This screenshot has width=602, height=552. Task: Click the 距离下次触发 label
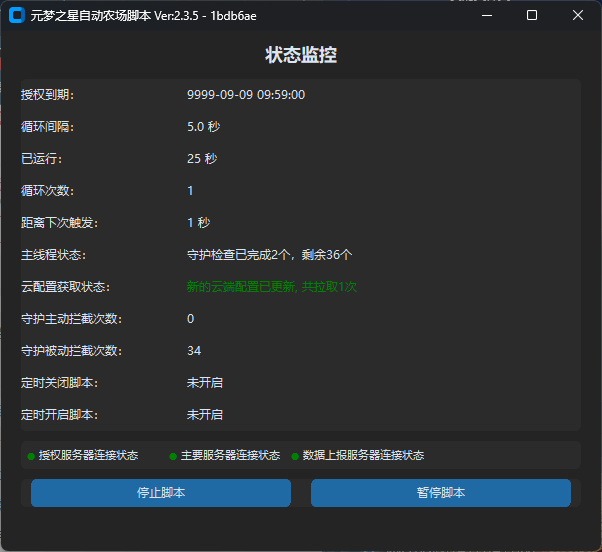pyautogui.click(x=60, y=223)
